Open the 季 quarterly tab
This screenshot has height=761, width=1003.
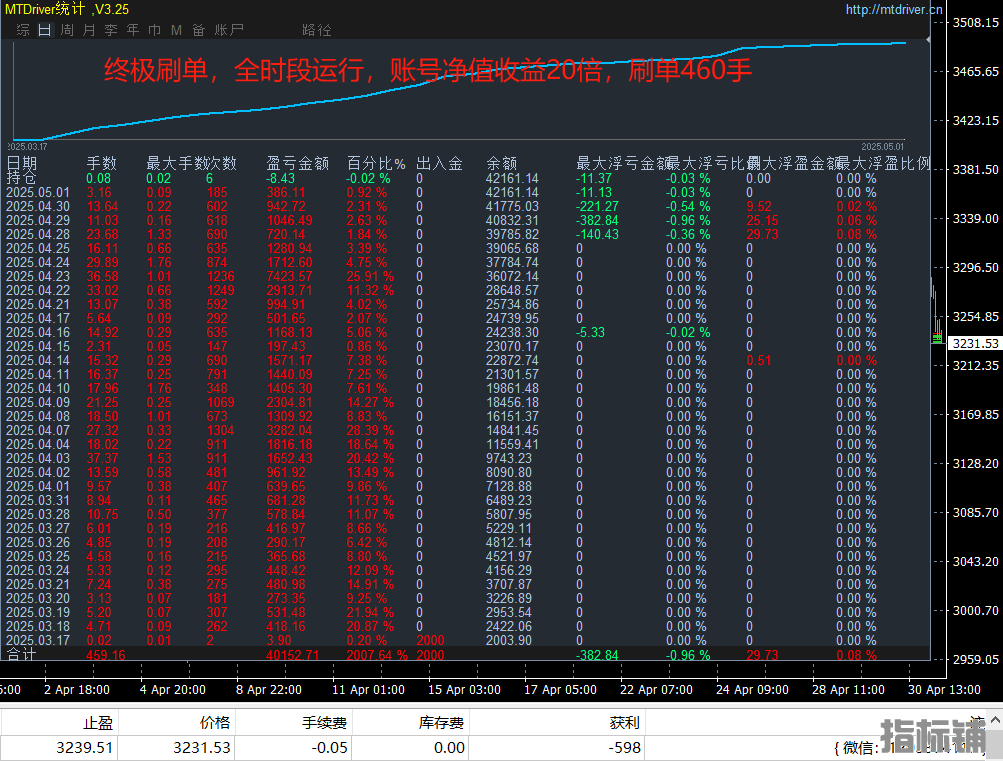point(111,30)
